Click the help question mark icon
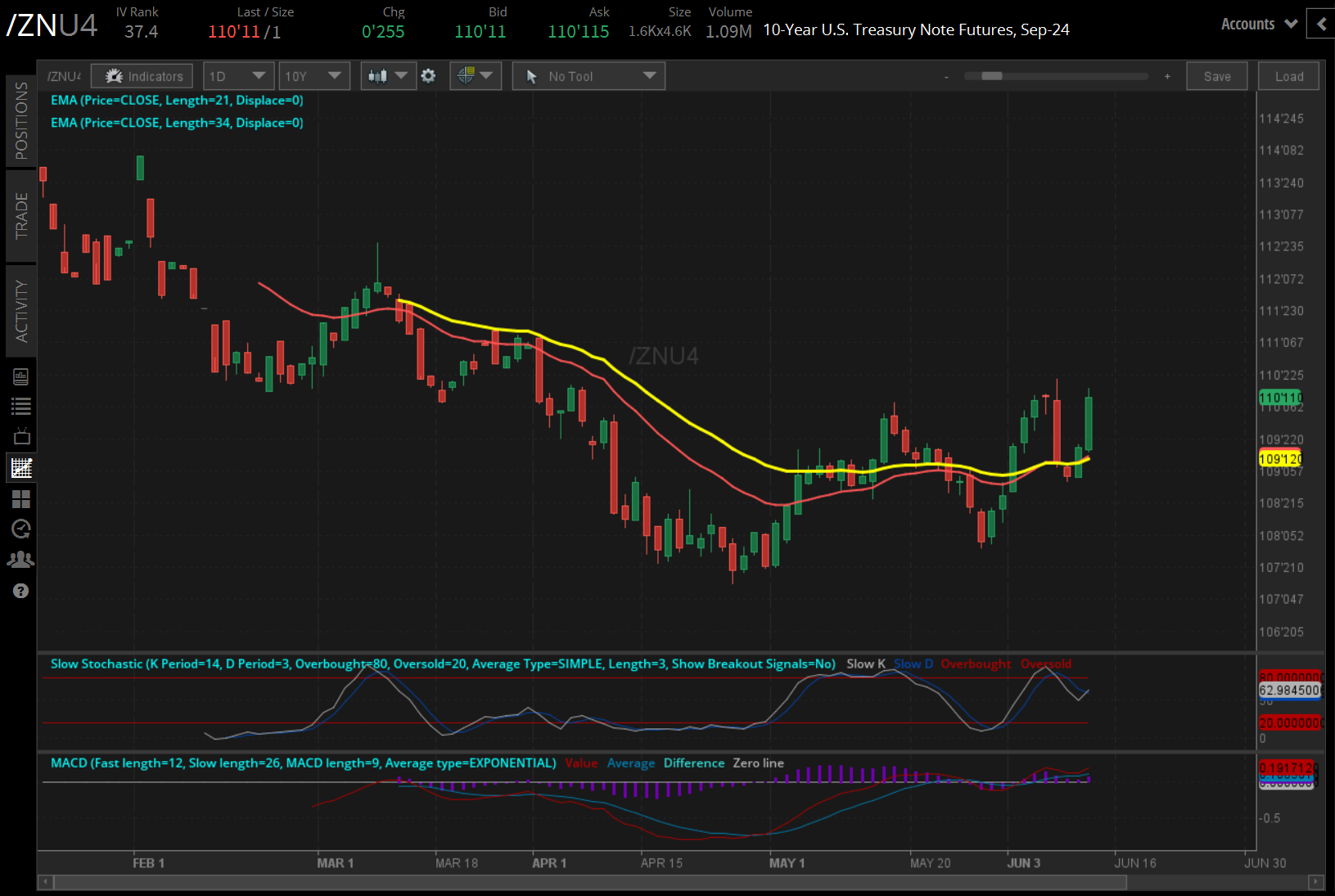The width and height of the screenshot is (1335, 896). [x=21, y=591]
